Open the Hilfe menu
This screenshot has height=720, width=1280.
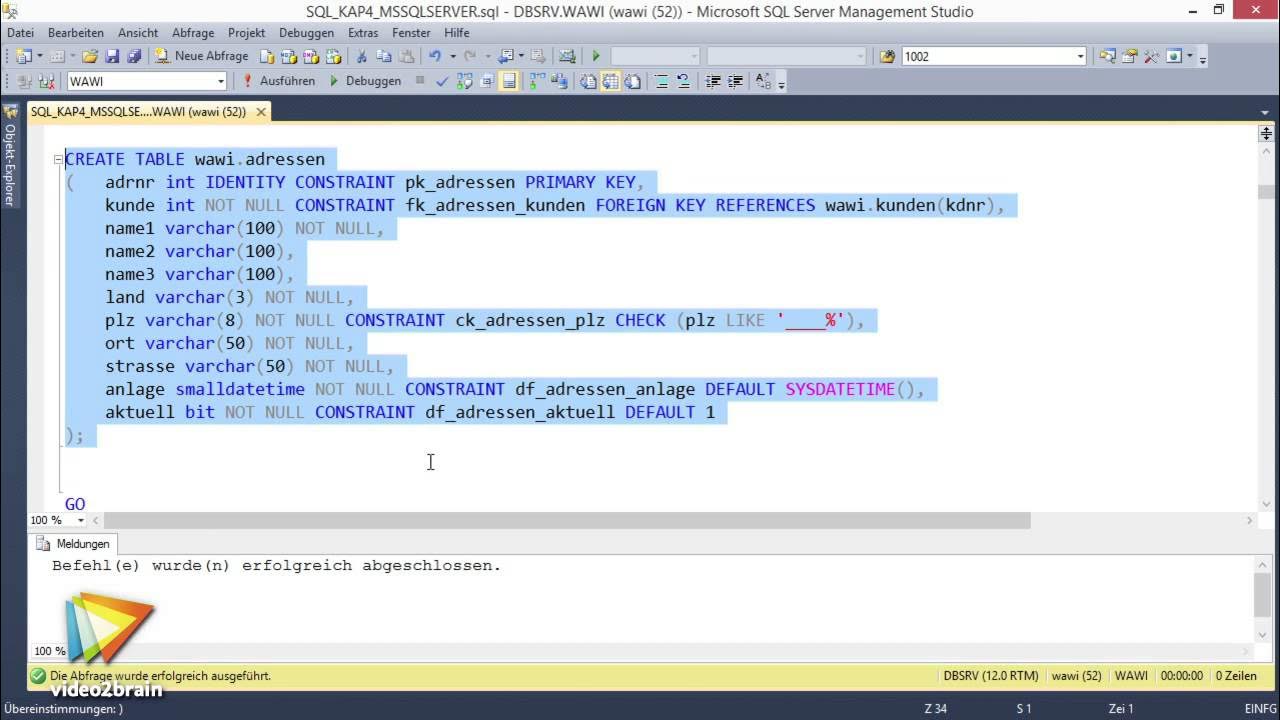(x=457, y=33)
